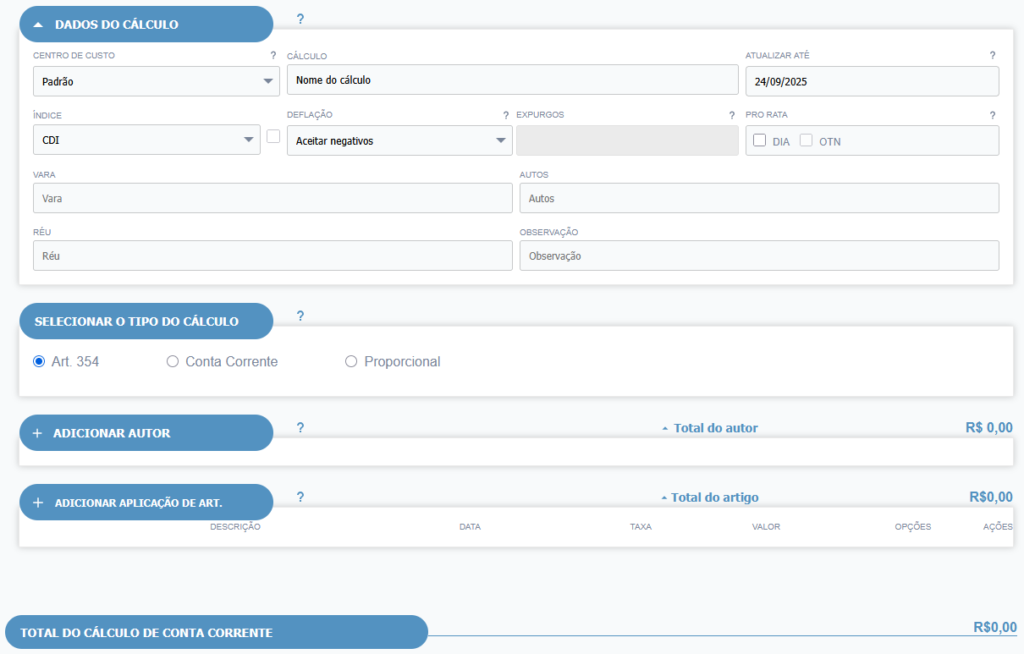
Task: Enable the DIA pro rata checkbox
Action: [760, 141]
